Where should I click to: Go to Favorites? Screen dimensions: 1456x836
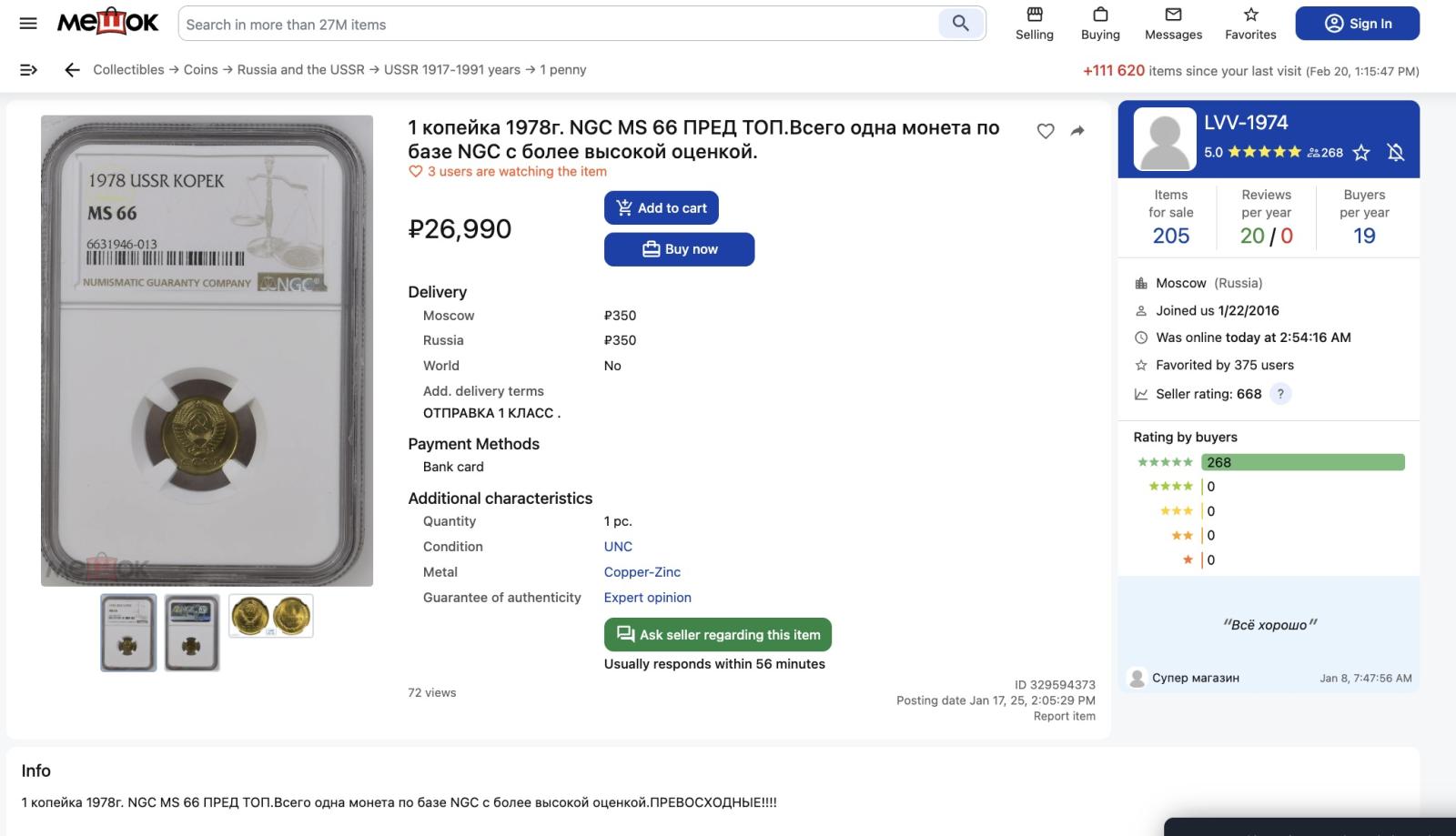point(1250,24)
